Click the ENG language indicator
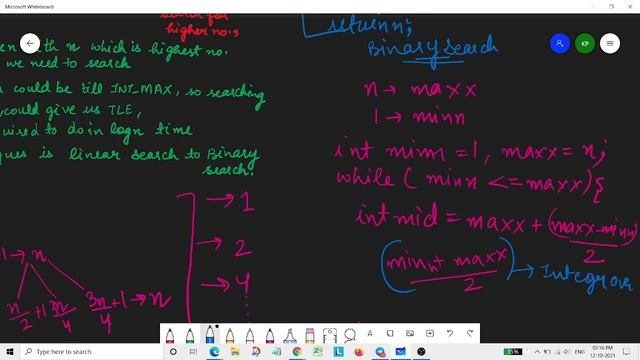This screenshot has height=360, width=640. [580, 351]
